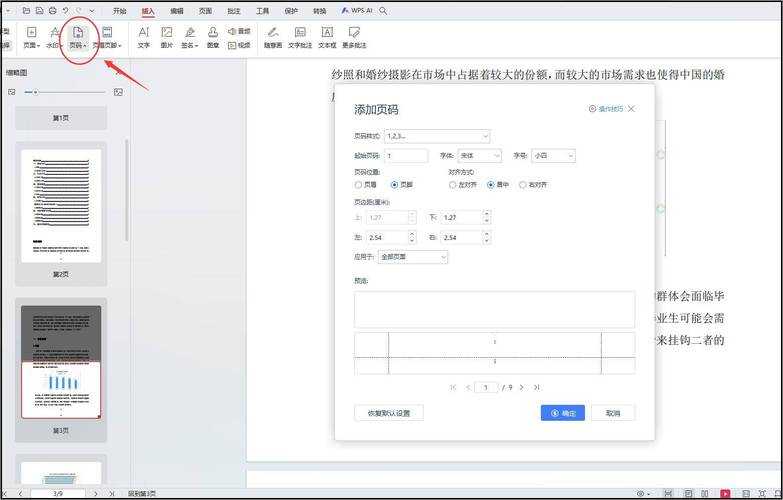Open the 页码样式 1,2,3 format dropdown
Image resolution: width=783 pixels, height=500 pixels.
click(x=437, y=136)
